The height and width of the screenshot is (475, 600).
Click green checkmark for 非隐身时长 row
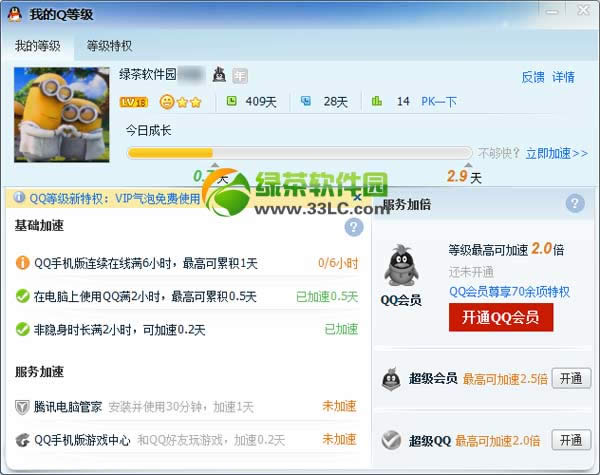[x=23, y=329]
